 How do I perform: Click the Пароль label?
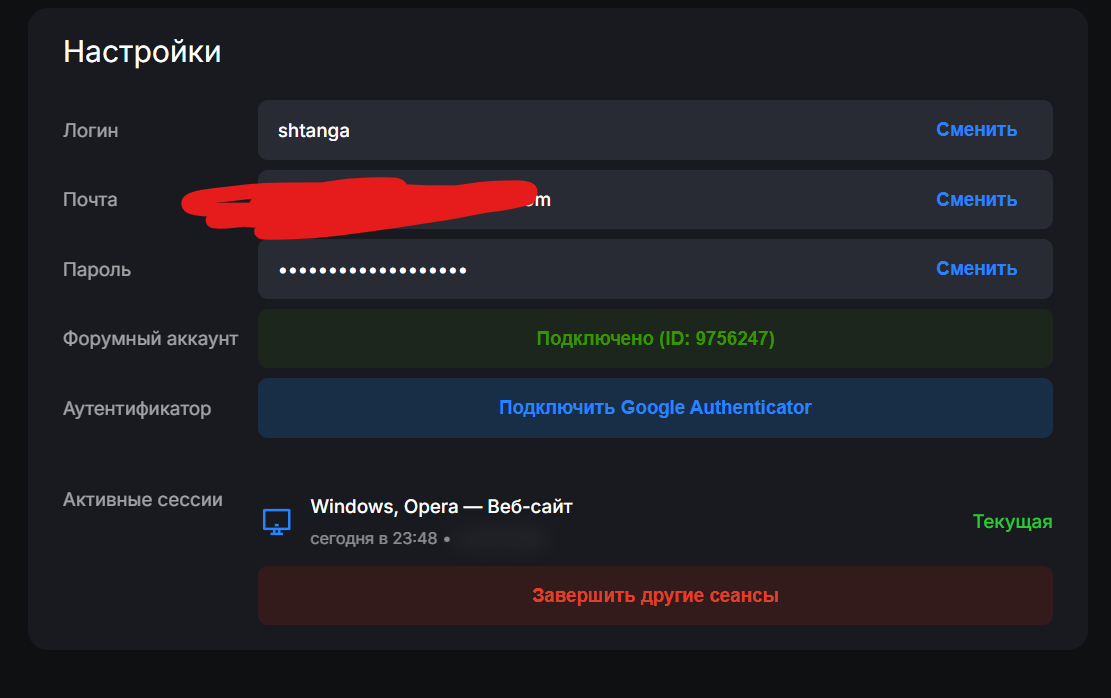tap(97, 270)
